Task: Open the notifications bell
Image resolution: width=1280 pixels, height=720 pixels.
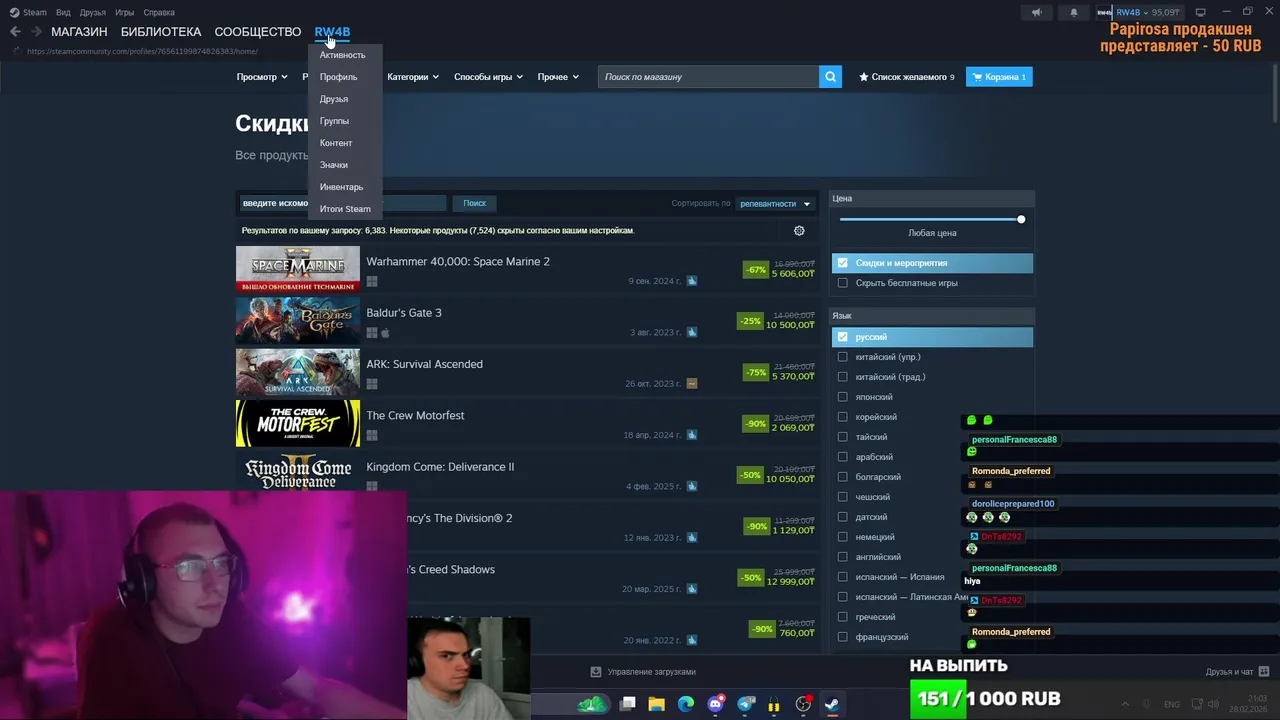Action: [1074, 12]
